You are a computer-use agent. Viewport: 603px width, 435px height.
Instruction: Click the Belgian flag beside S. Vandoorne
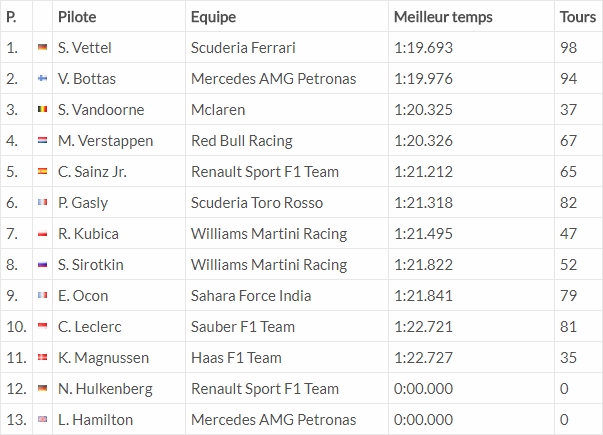[42, 110]
